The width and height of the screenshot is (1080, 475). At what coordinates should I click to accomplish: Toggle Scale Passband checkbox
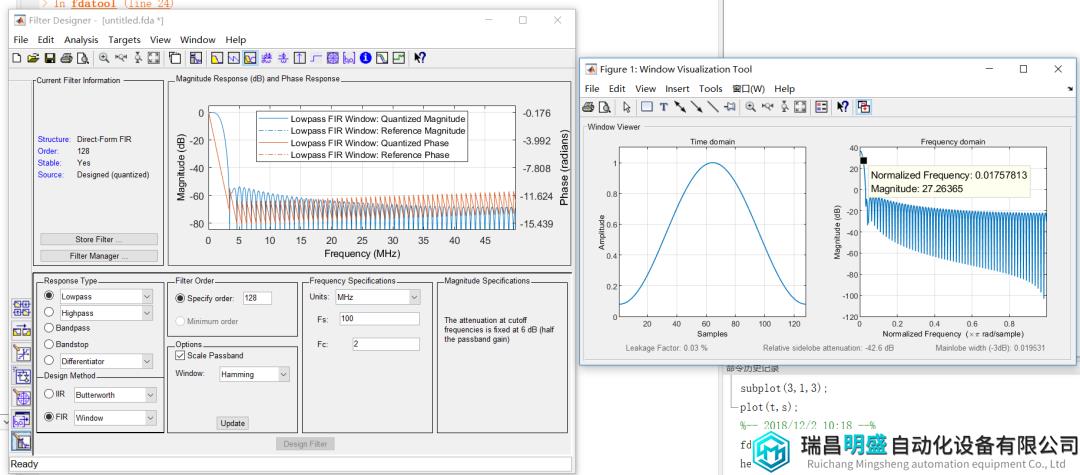click(x=180, y=355)
